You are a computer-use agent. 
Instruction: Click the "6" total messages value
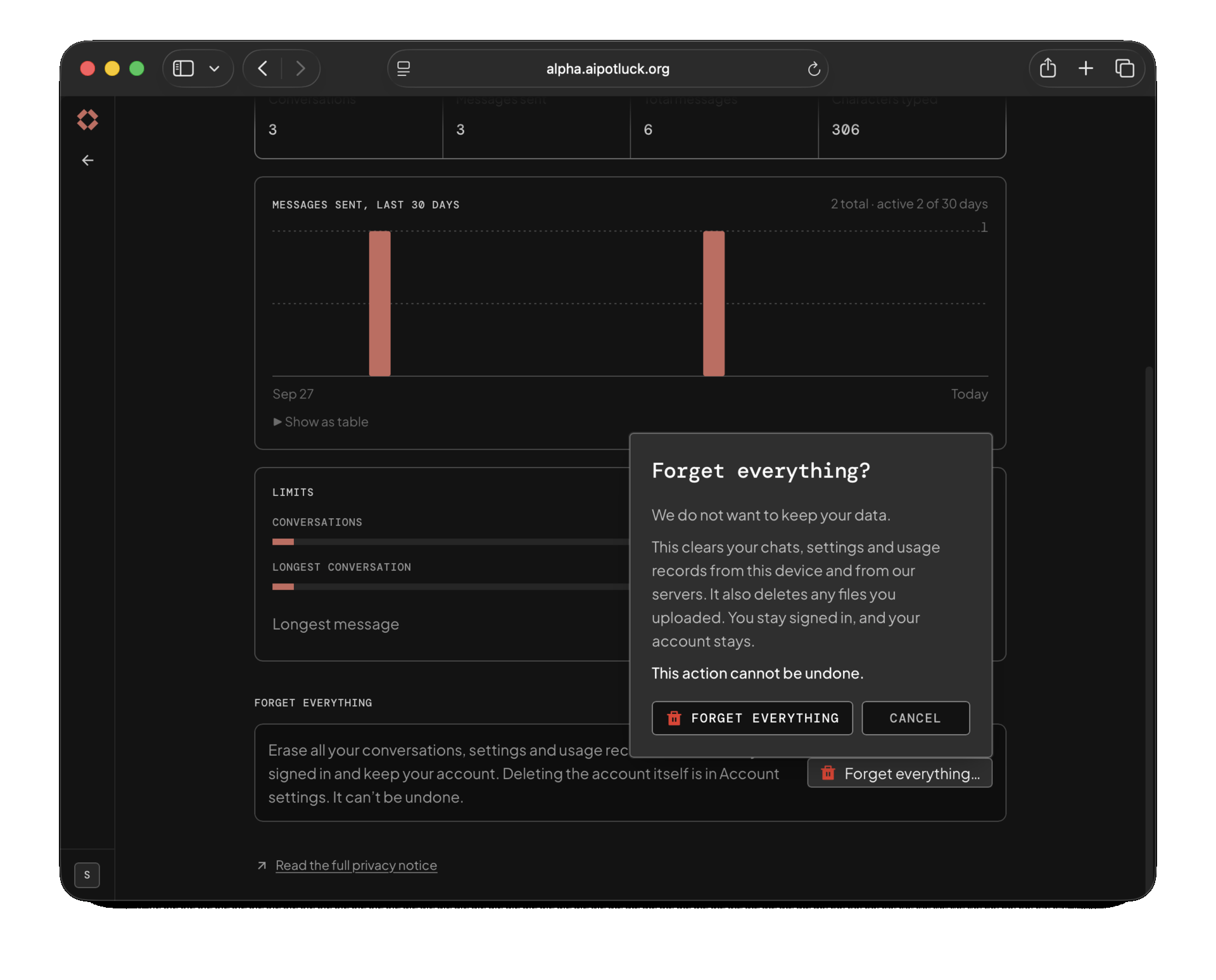[x=648, y=130]
